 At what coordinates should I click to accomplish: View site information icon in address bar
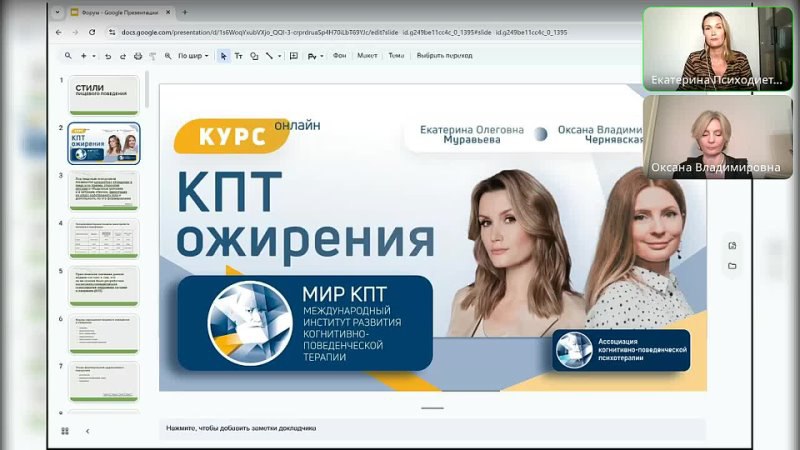click(112, 32)
